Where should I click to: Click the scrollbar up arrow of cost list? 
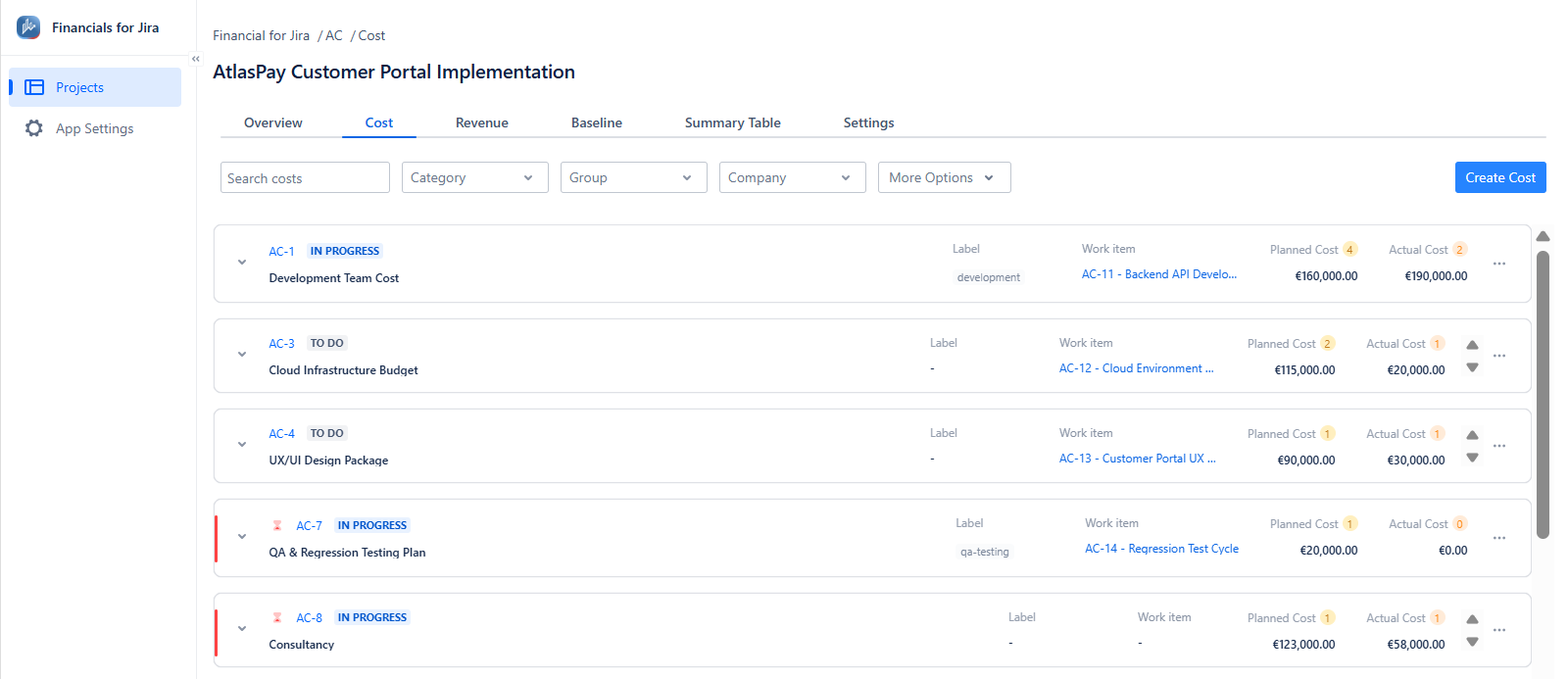point(1543,236)
